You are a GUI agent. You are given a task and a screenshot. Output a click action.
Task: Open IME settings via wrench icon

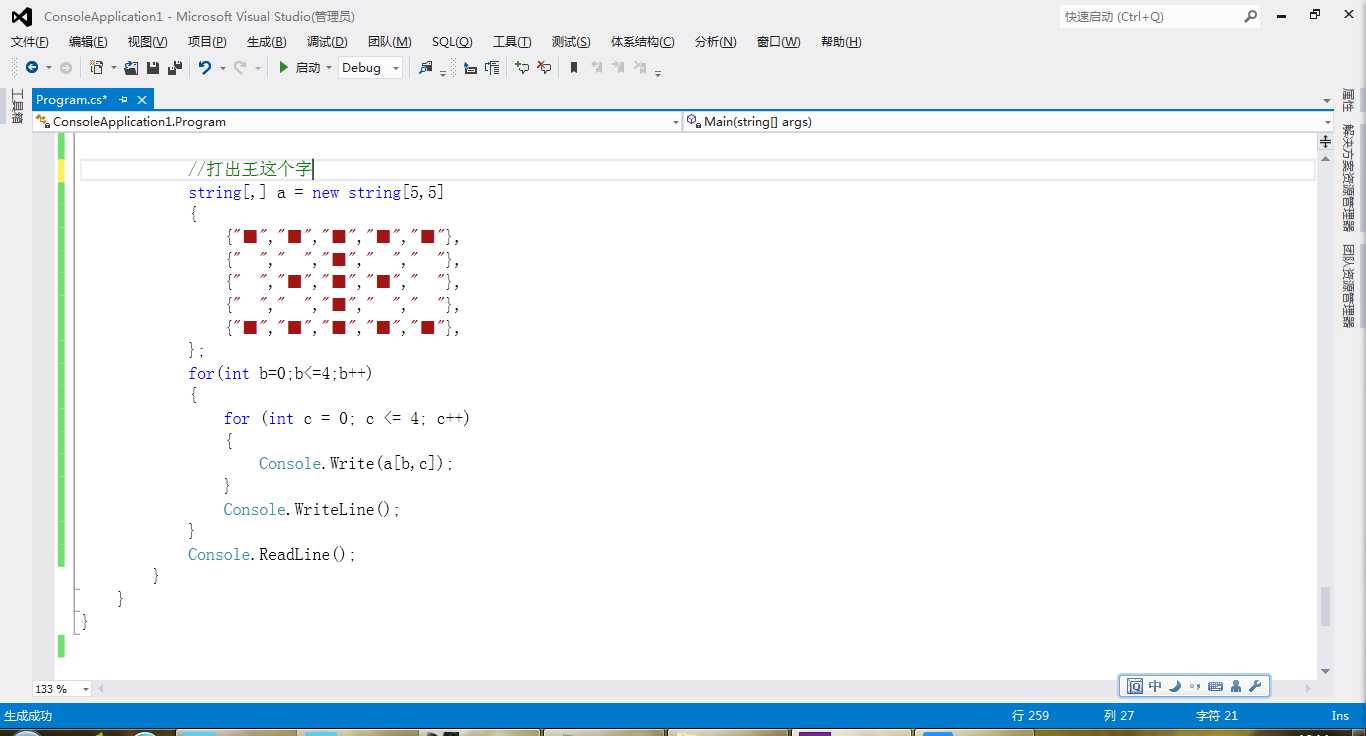click(x=1255, y=686)
